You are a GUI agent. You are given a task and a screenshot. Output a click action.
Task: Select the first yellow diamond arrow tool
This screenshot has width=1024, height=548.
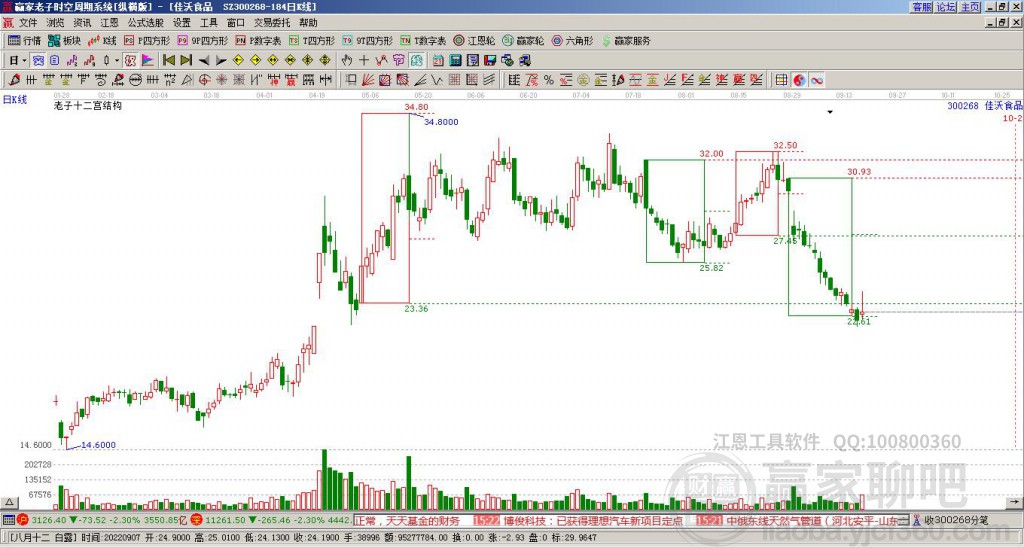(238, 61)
